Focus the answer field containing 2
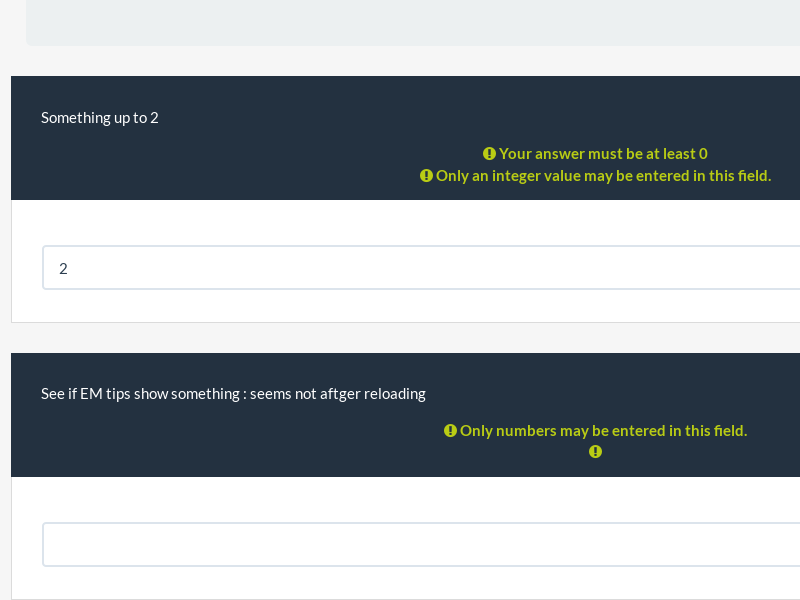 (420, 268)
